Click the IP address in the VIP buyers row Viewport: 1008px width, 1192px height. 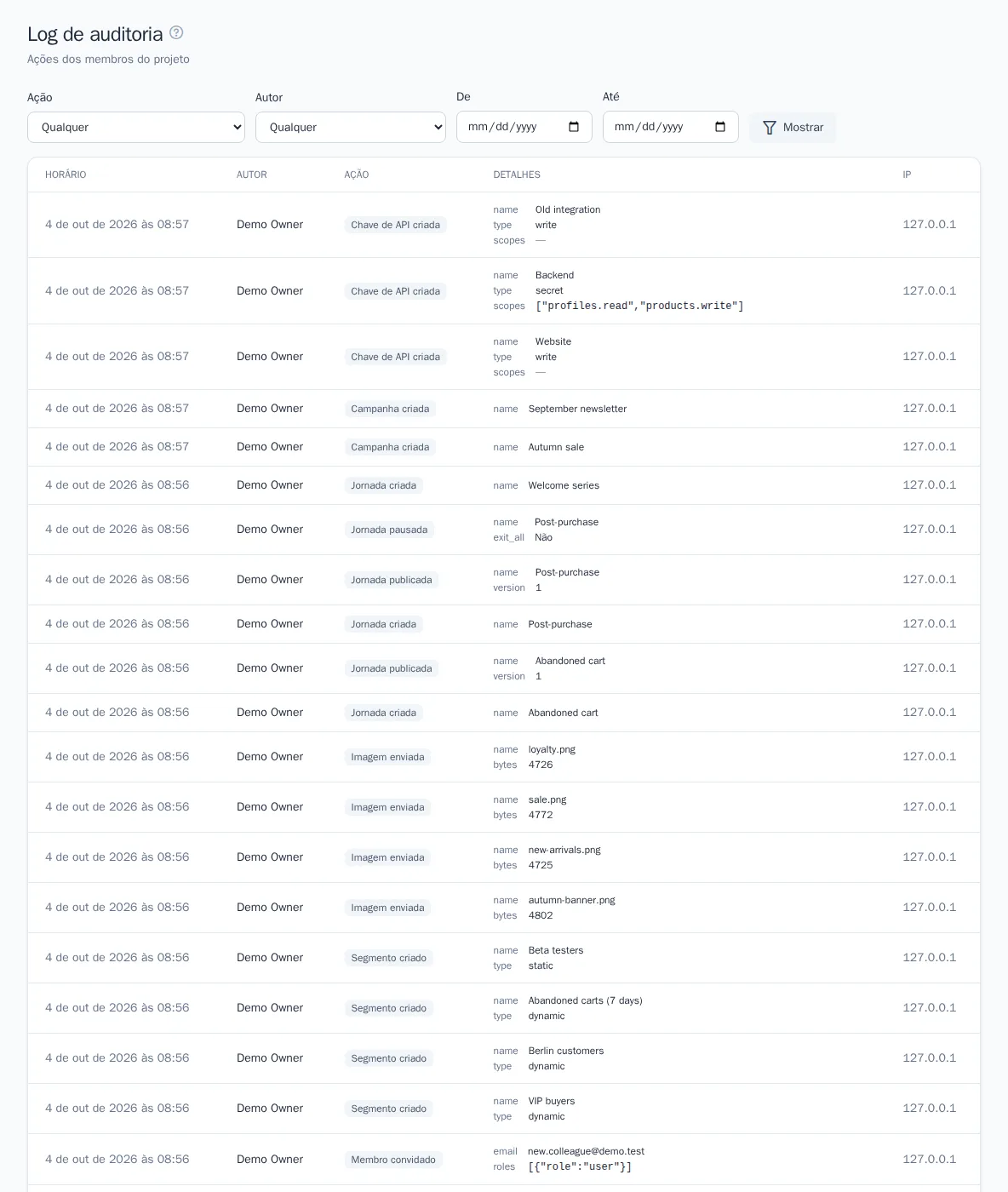929,1109
